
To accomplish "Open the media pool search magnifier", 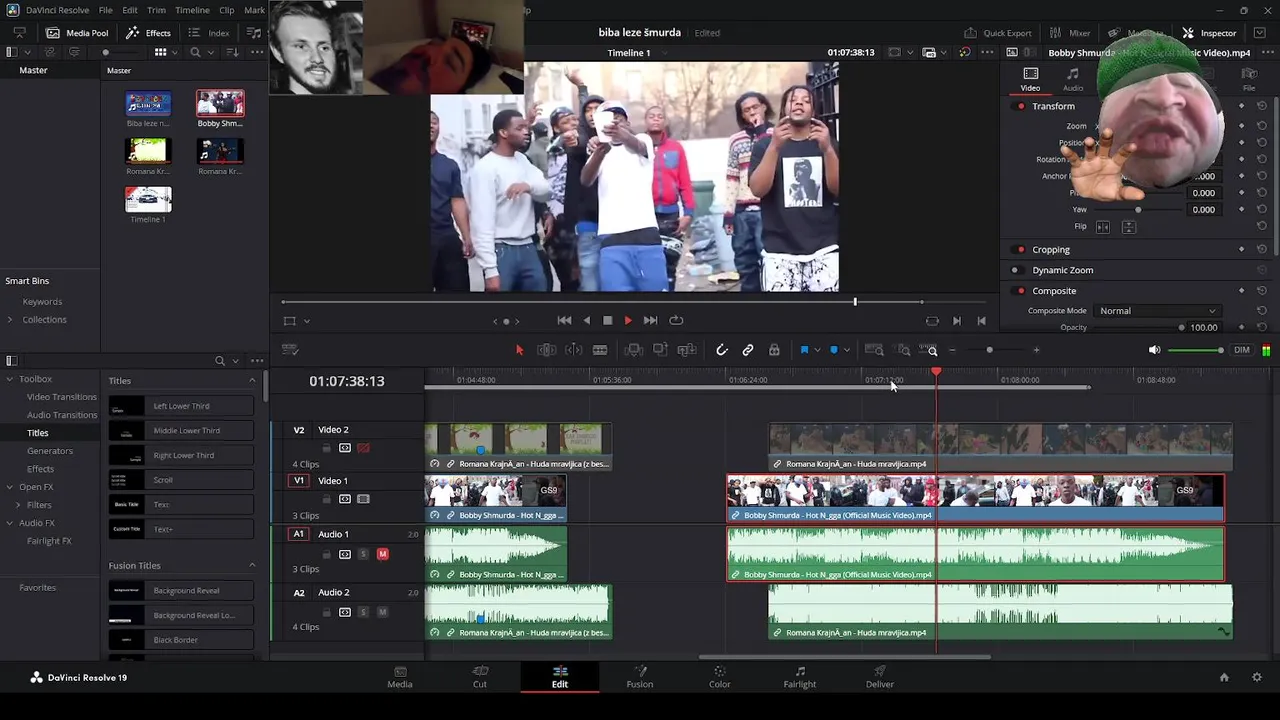I will click(195, 52).
